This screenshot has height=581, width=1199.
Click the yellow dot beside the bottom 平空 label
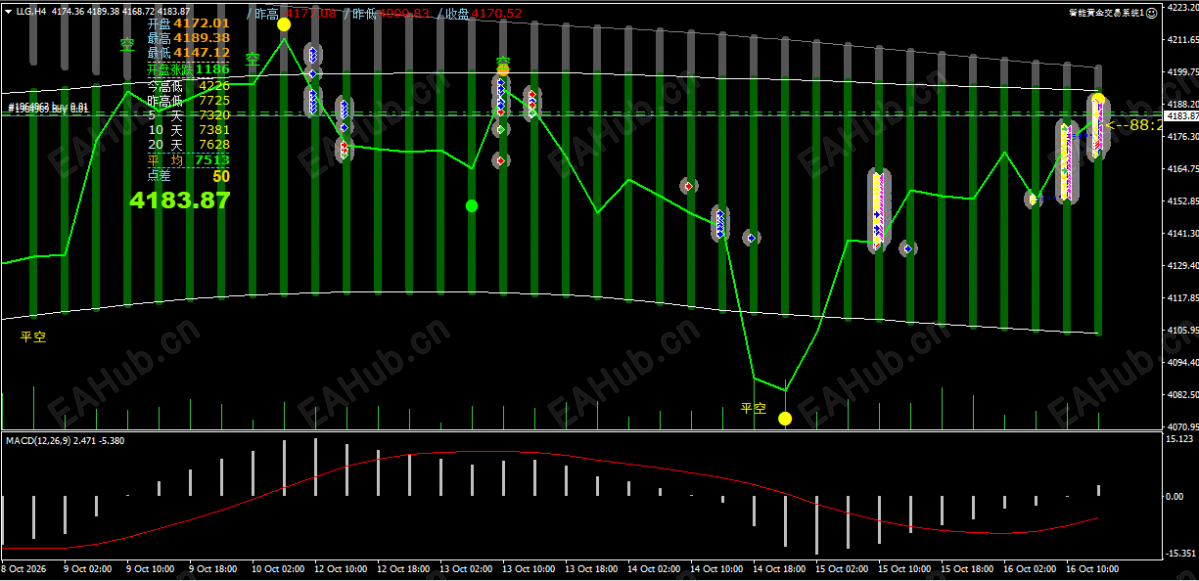tap(785, 418)
